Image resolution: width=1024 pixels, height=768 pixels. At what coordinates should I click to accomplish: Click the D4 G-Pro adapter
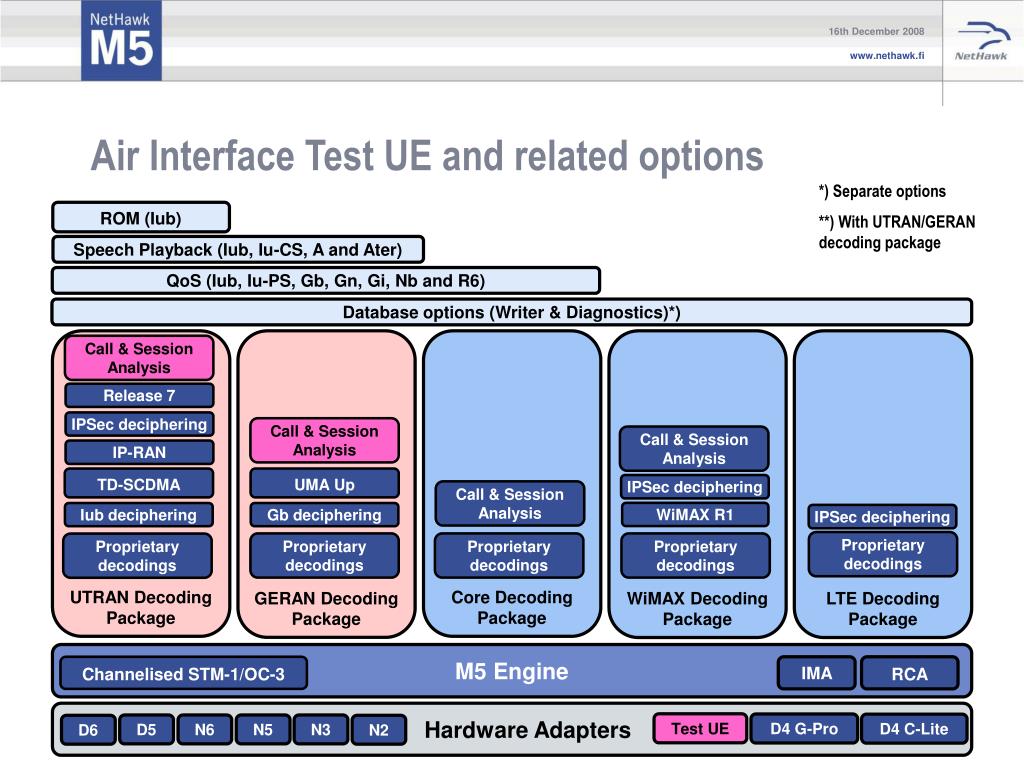(x=804, y=728)
